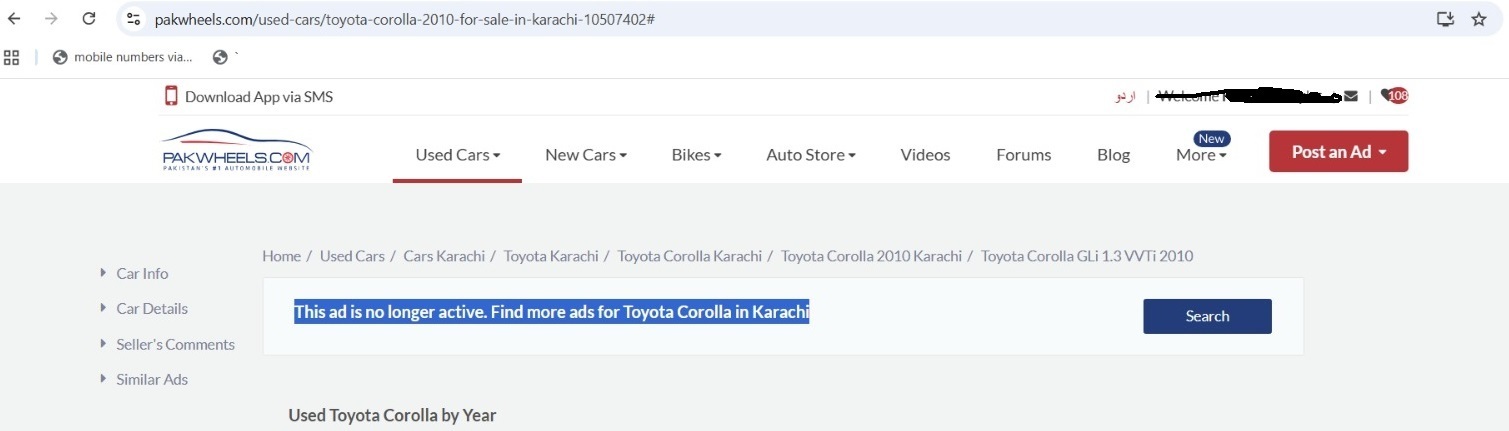Open site information icon in address bar
The height and width of the screenshot is (431, 1509).
tap(135, 19)
